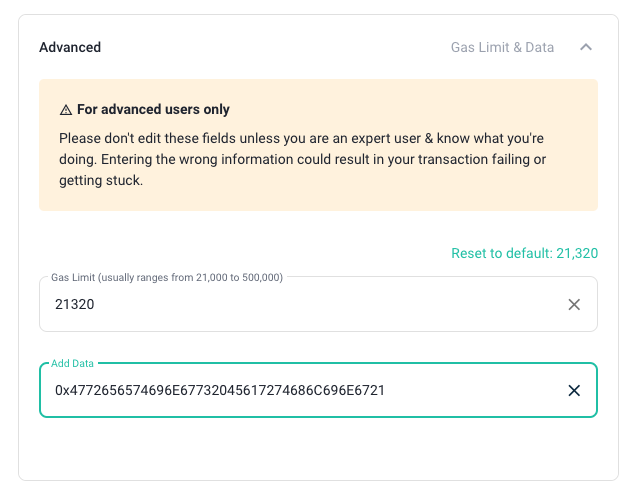Viewport: 637px width, 497px height.
Task: Click the 'For advanced users only' heading
Action: 153,109
